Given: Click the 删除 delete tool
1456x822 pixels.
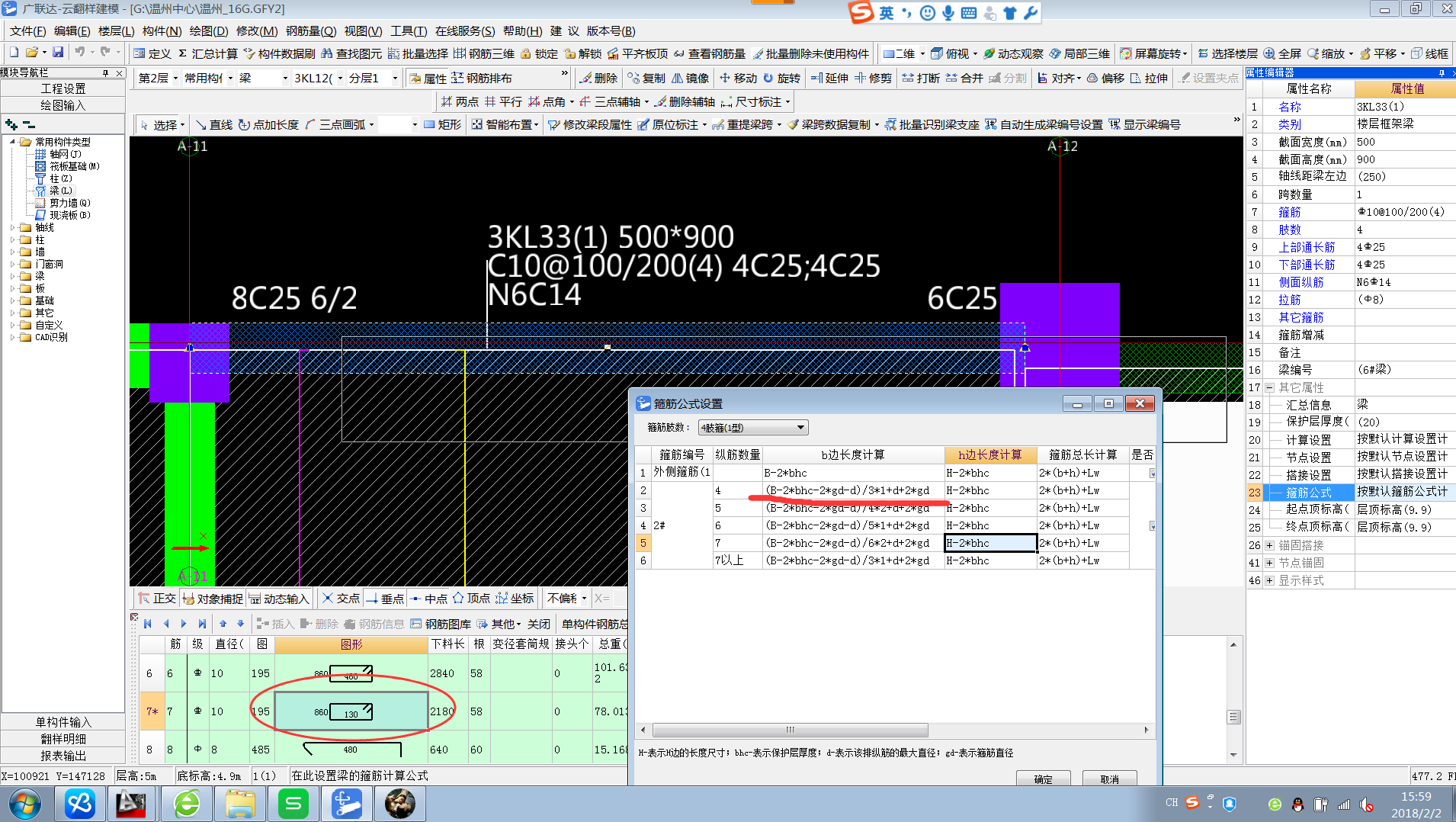Looking at the screenshot, I should click(x=598, y=78).
